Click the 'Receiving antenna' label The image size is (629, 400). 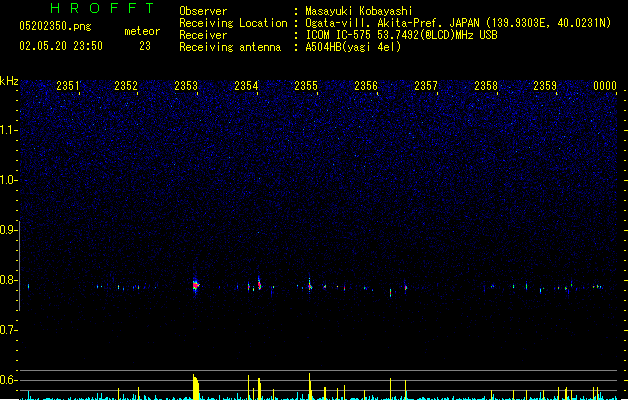tap(230, 47)
